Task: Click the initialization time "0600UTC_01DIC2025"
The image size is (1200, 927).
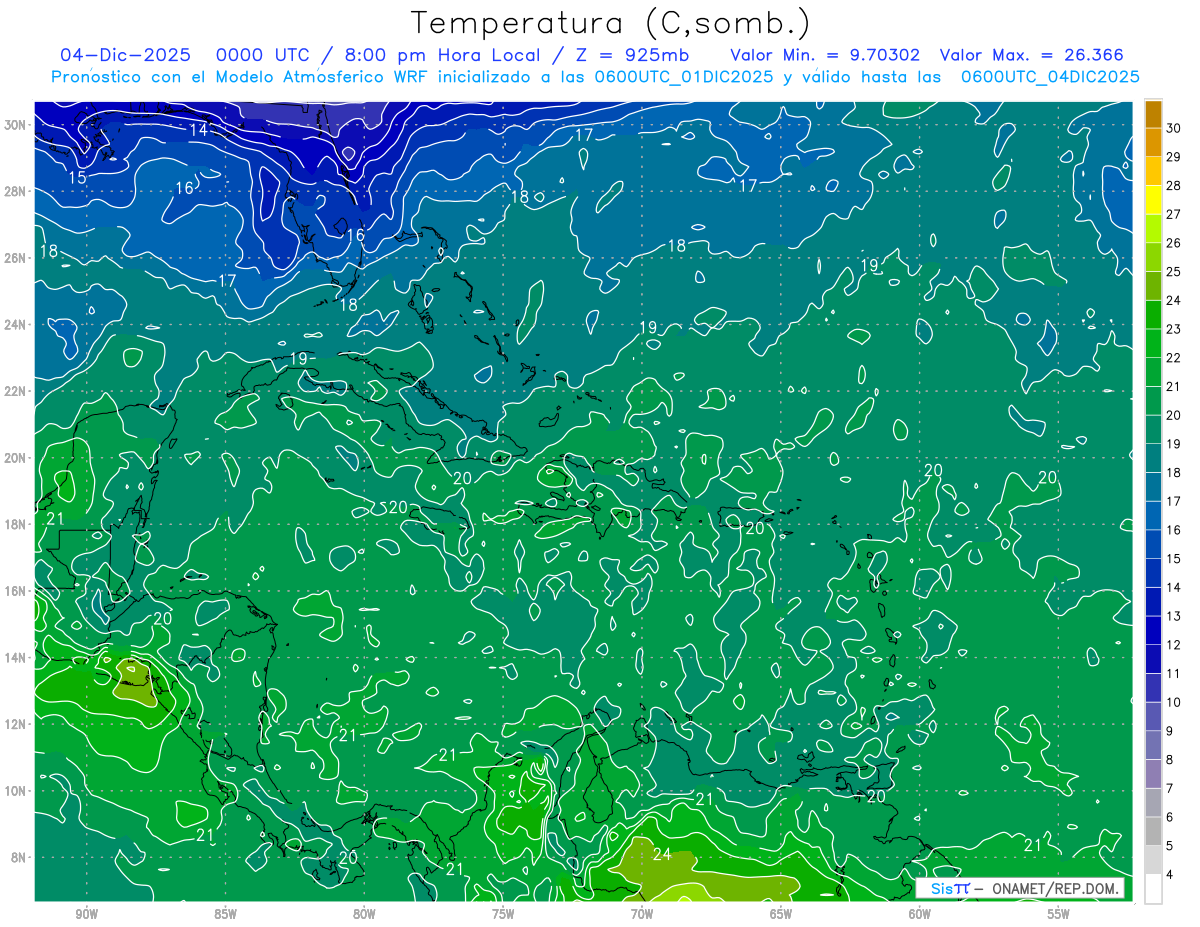Action: 684,76
